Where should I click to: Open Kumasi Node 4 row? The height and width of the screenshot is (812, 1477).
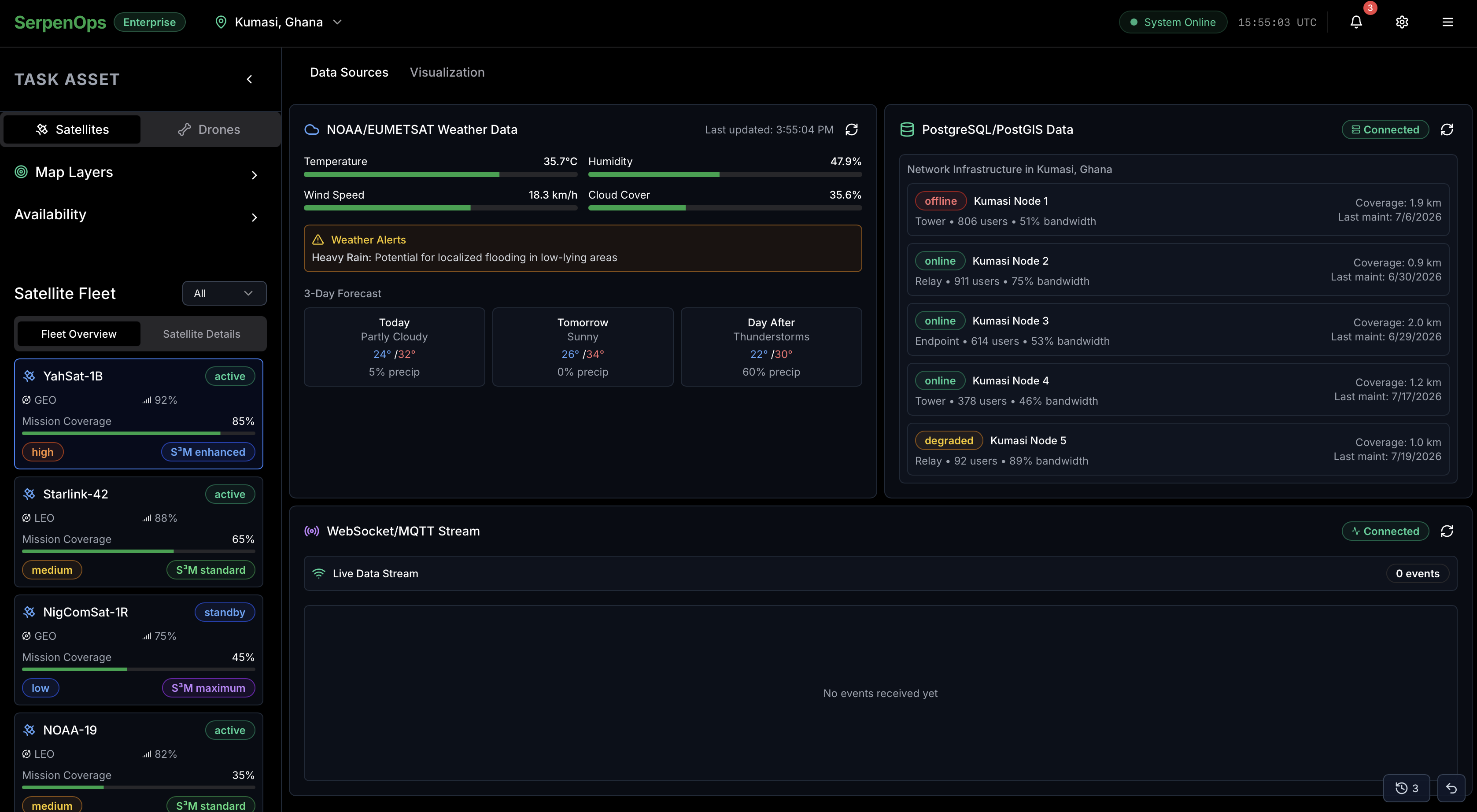tap(1178, 389)
